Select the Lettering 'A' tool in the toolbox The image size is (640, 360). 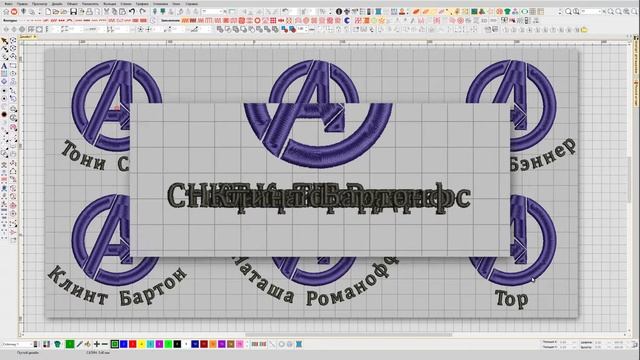[4, 66]
